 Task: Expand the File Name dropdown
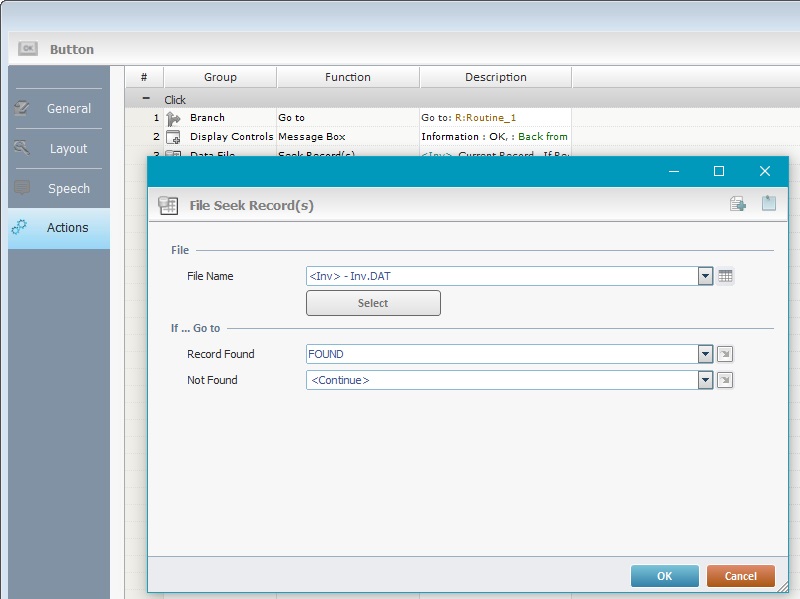[x=705, y=276]
